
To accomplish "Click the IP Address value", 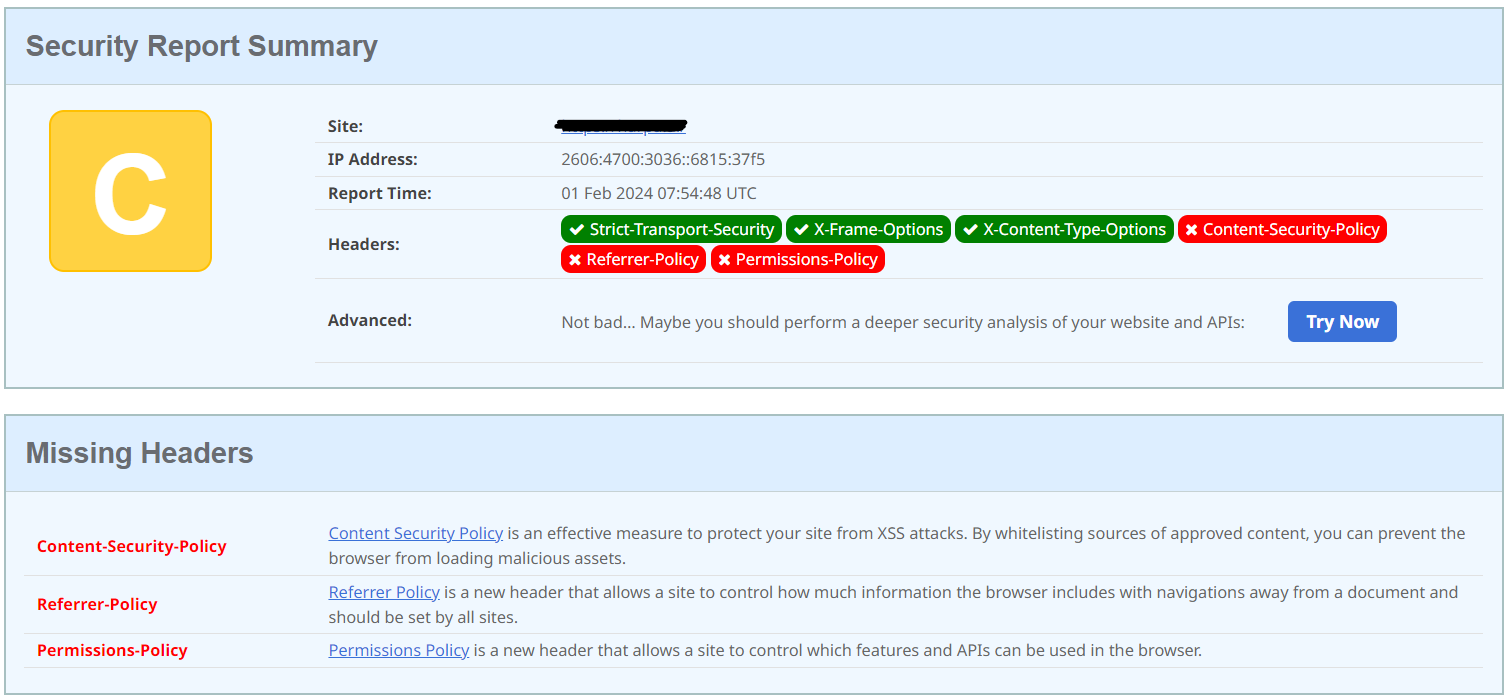I will (x=662, y=159).
